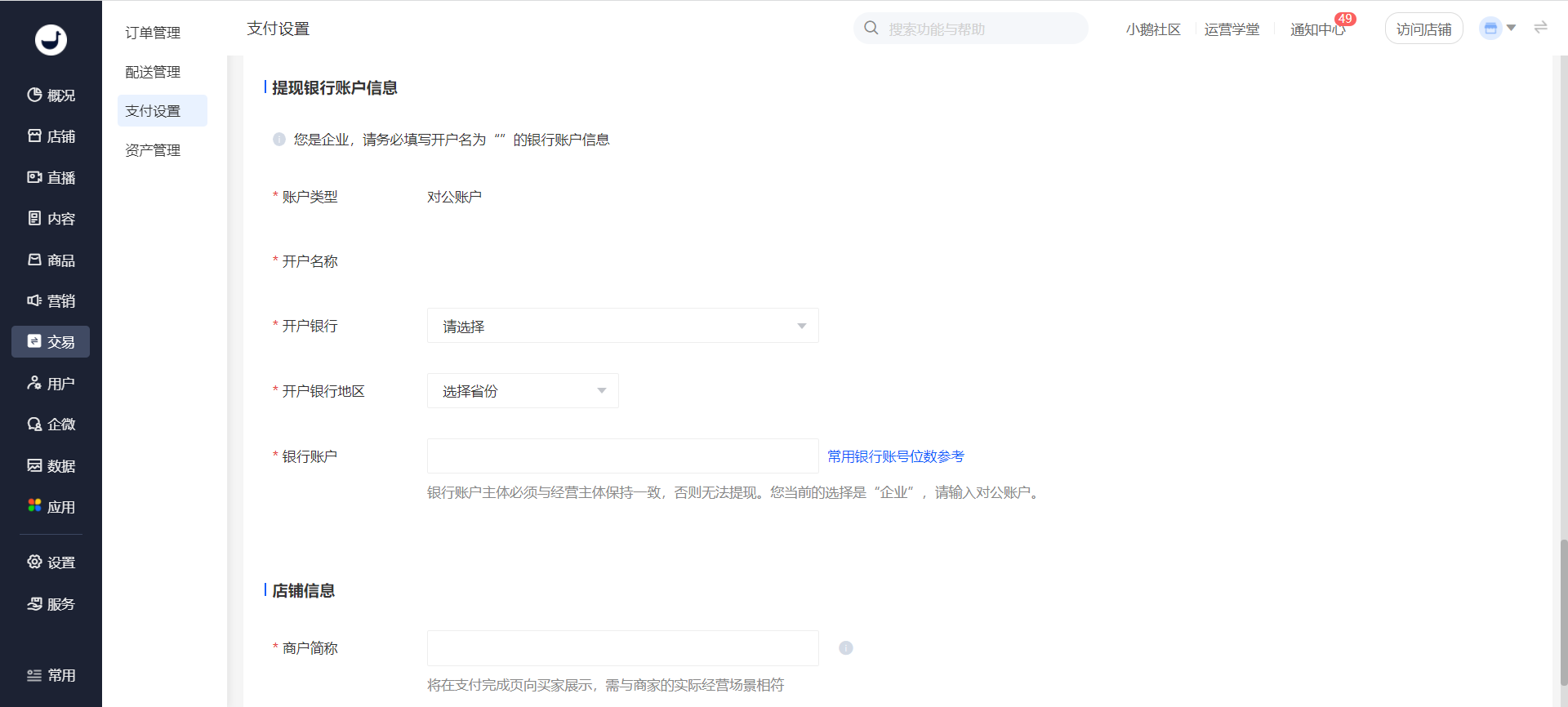1568x707 pixels.
Task: Select 支付设置 submenu item
Action: pyautogui.click(x=162, y=111)
